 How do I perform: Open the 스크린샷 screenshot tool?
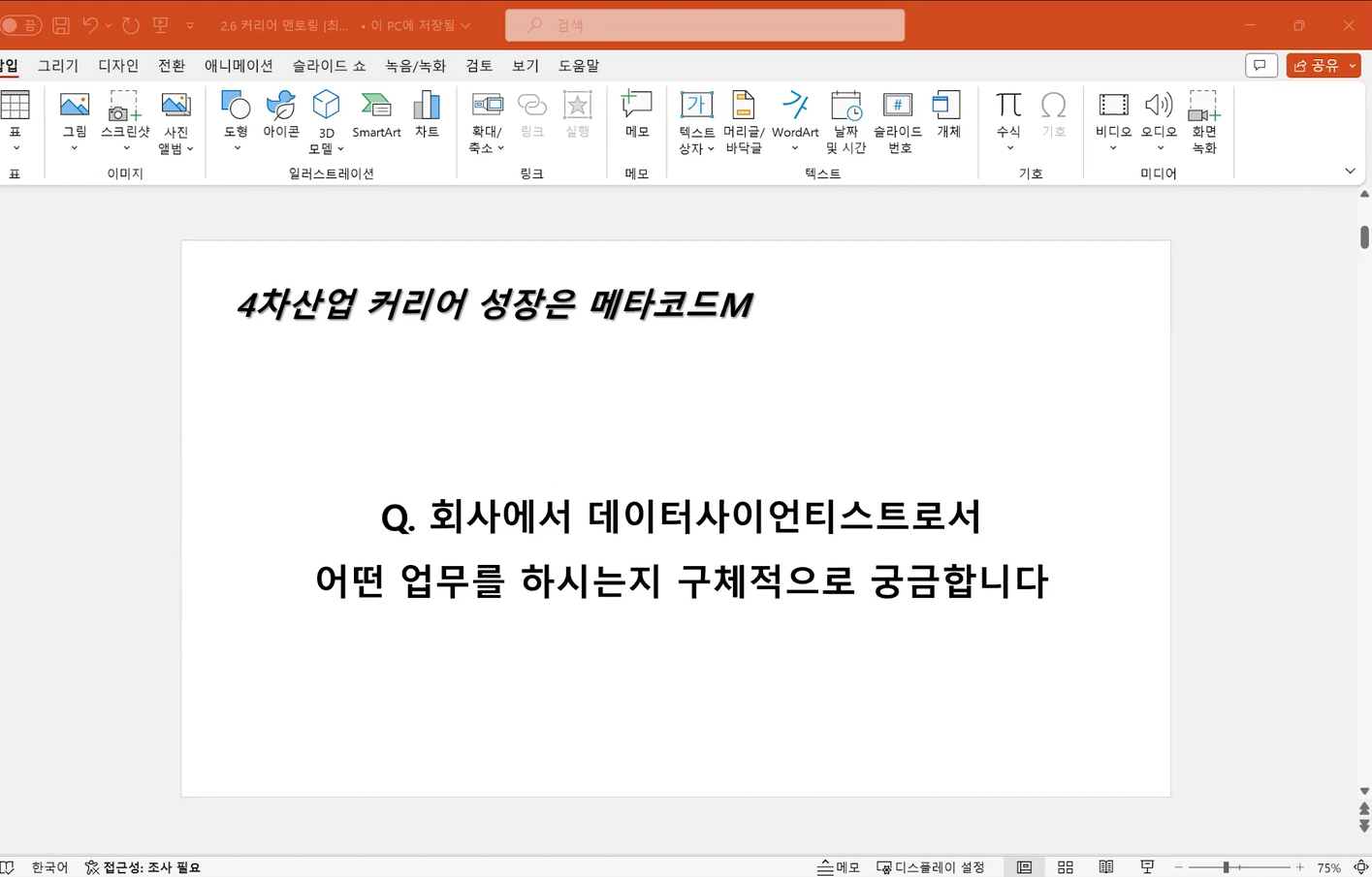click(x=125, y=121)
